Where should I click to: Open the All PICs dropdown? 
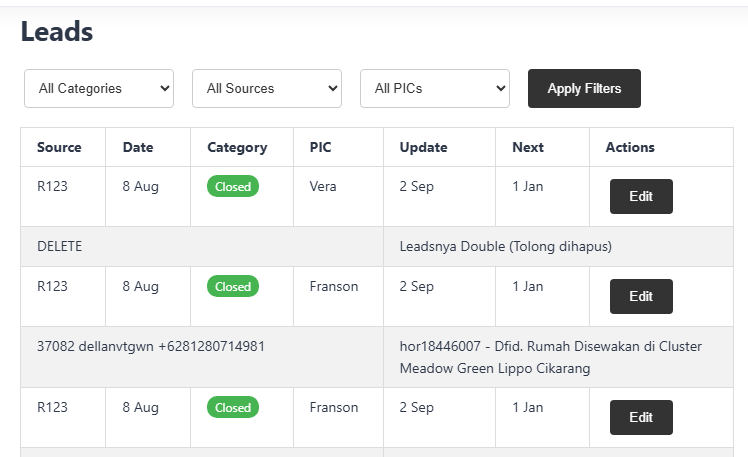point(435,88)
